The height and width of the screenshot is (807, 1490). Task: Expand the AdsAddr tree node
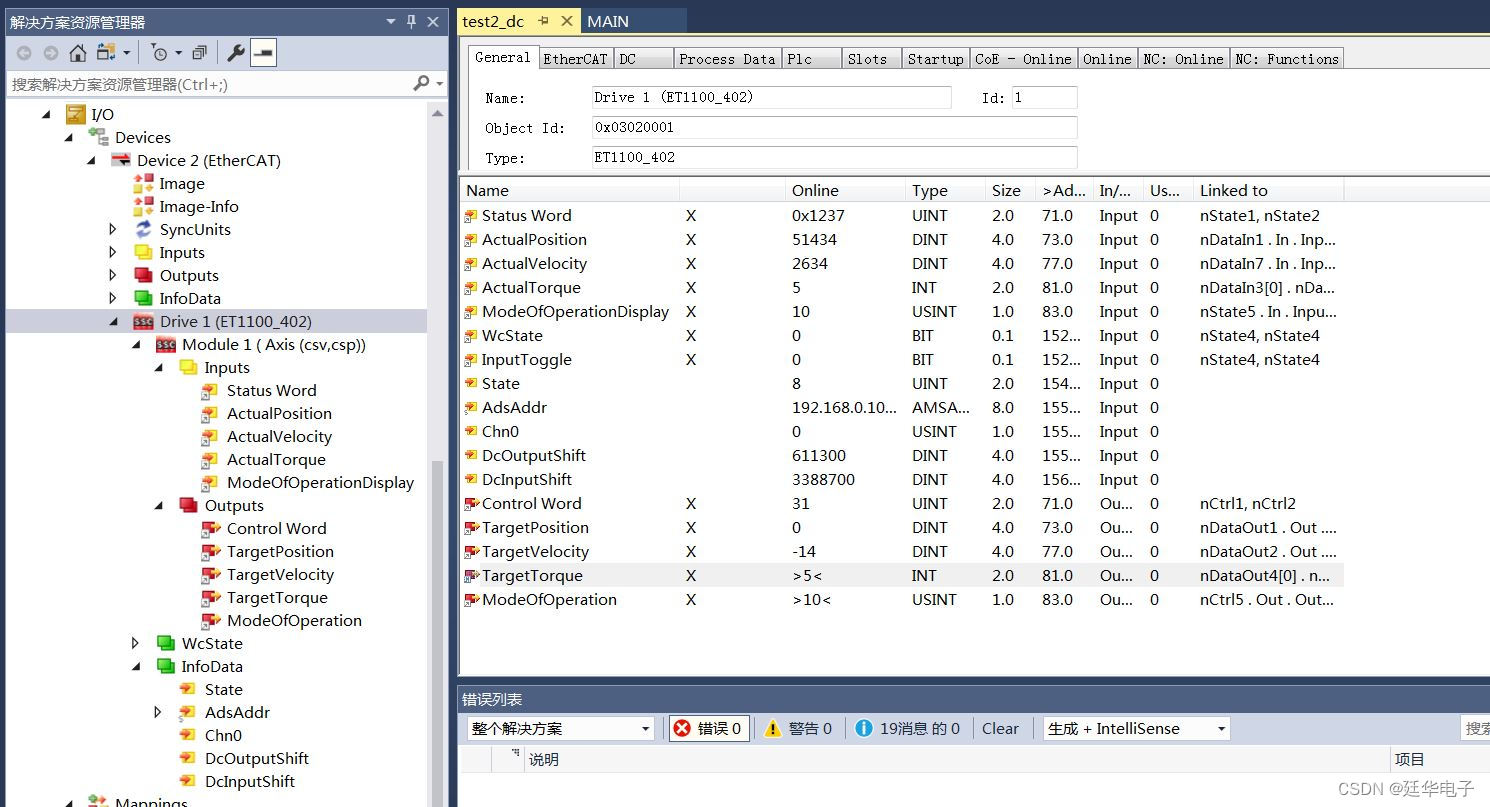pyautogui.click(x=157, y=713)
